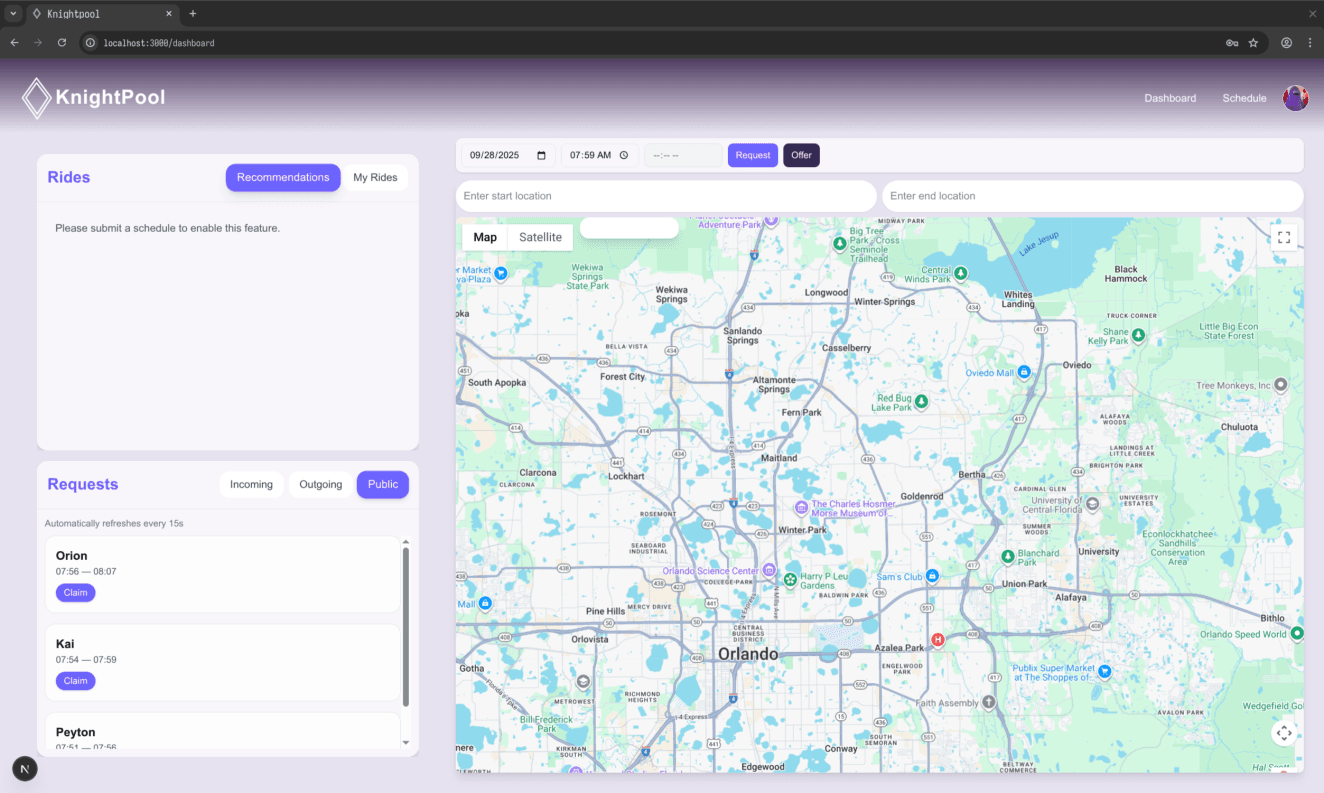Click Orlando Speed World marker
The image size is (1324, 793).
click(1297, 633)
